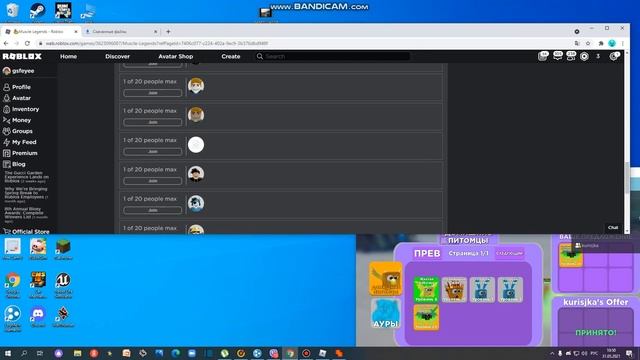Switch to the second browser tab
This screenshot has height=360, width=640.
(x=120, y=31)
